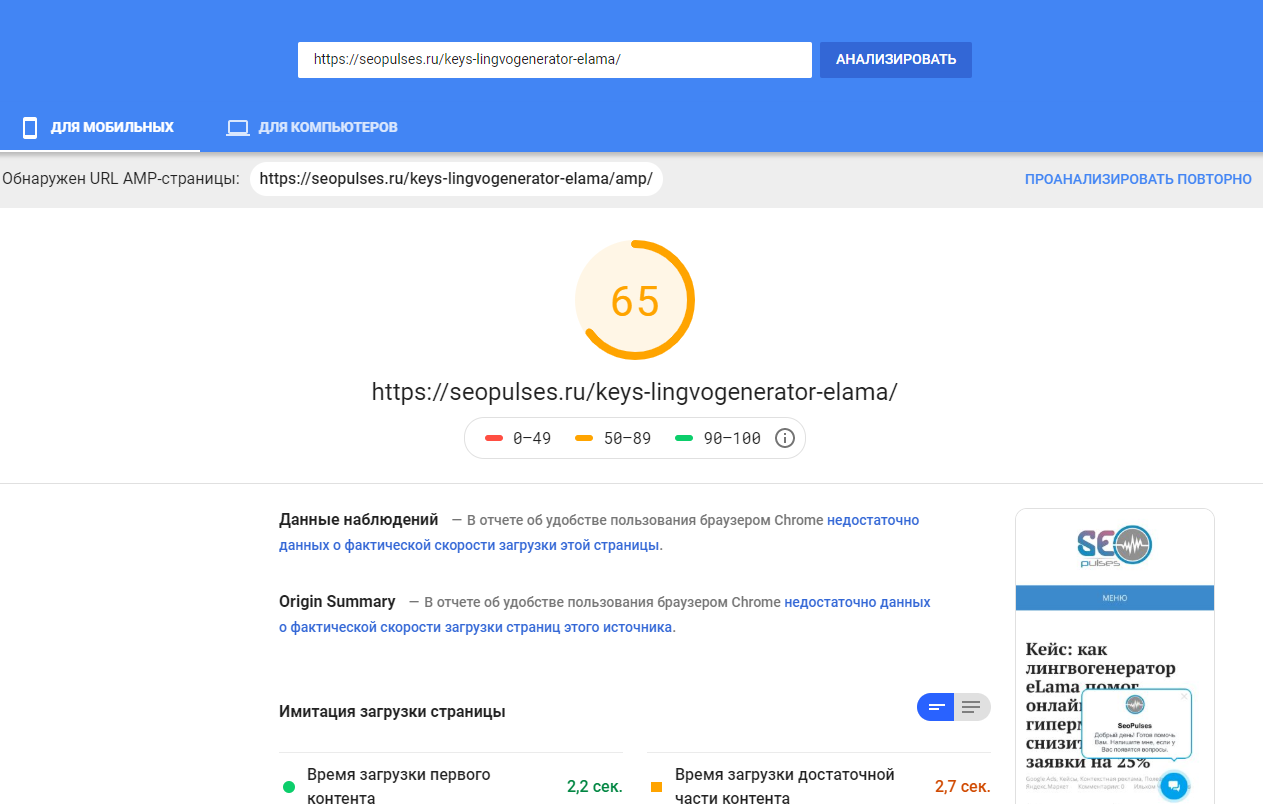1263x804 pixels.
Task: Click the green 90–100 legend marker
Action: pyautogui.click(x=684, y=438)
